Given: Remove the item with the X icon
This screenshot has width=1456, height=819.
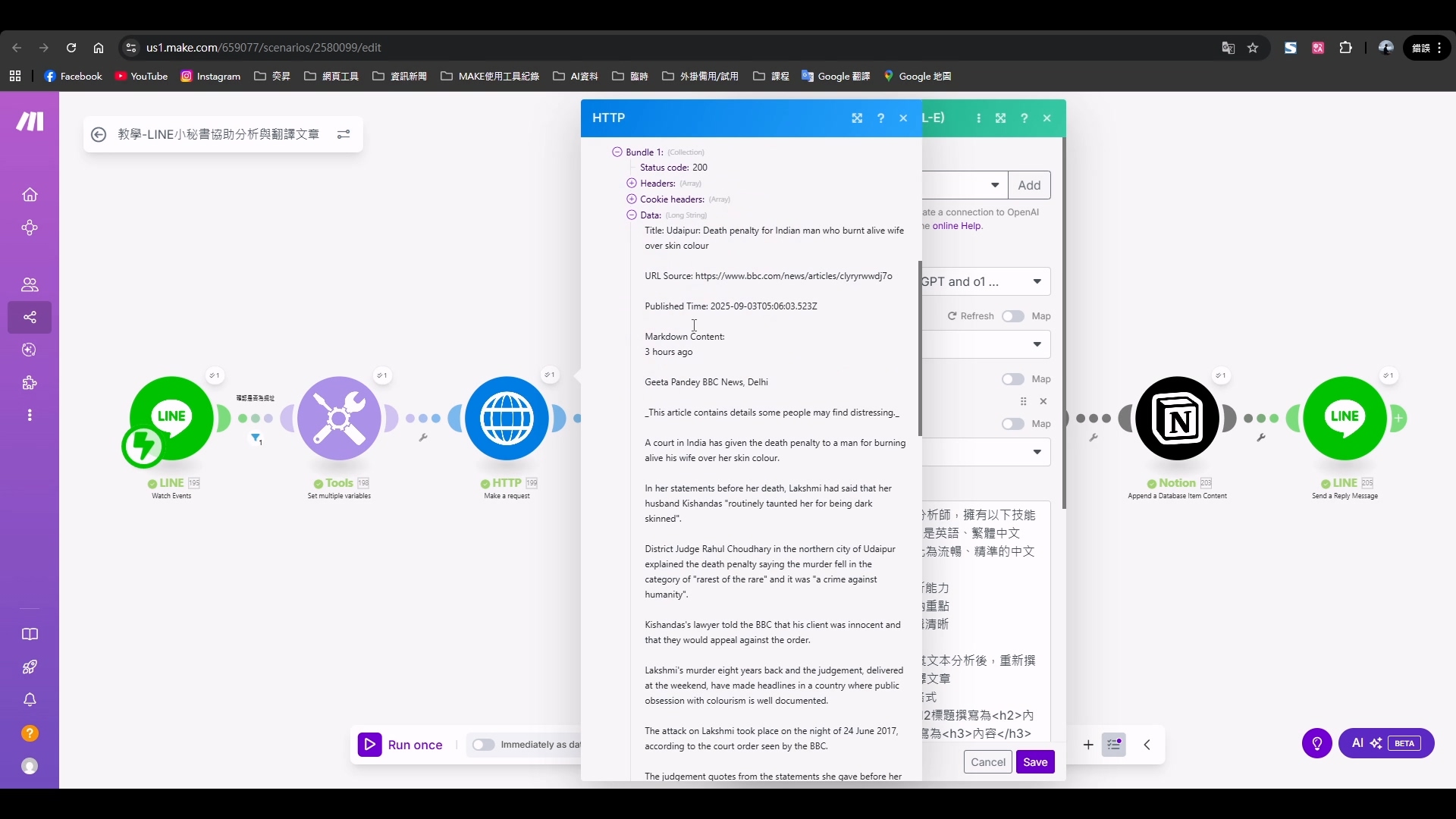Looking at the screenshot, I should [1043, 401].
